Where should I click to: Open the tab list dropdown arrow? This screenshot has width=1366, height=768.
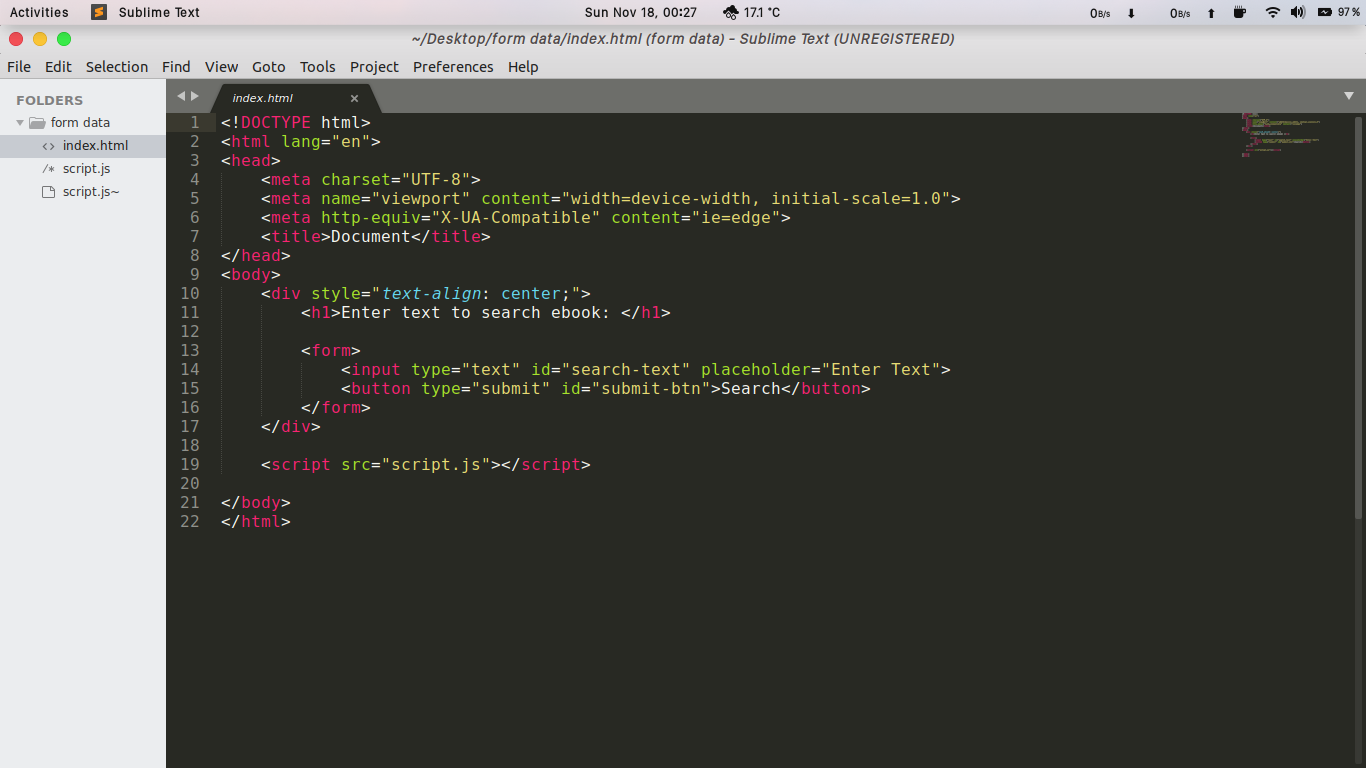(1349, 96)
